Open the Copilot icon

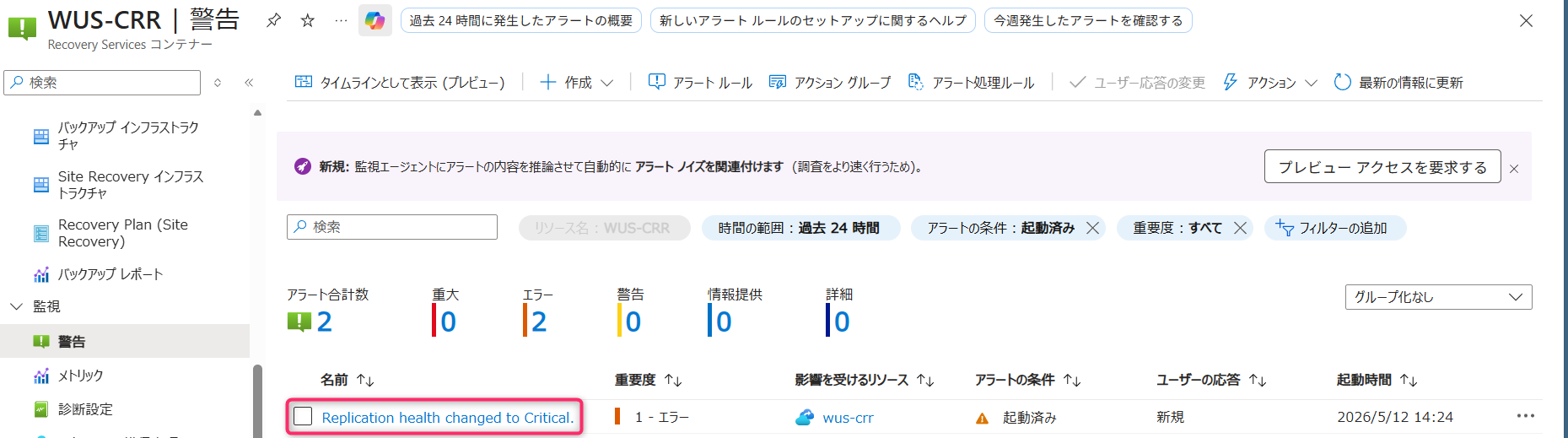(375, 20)
